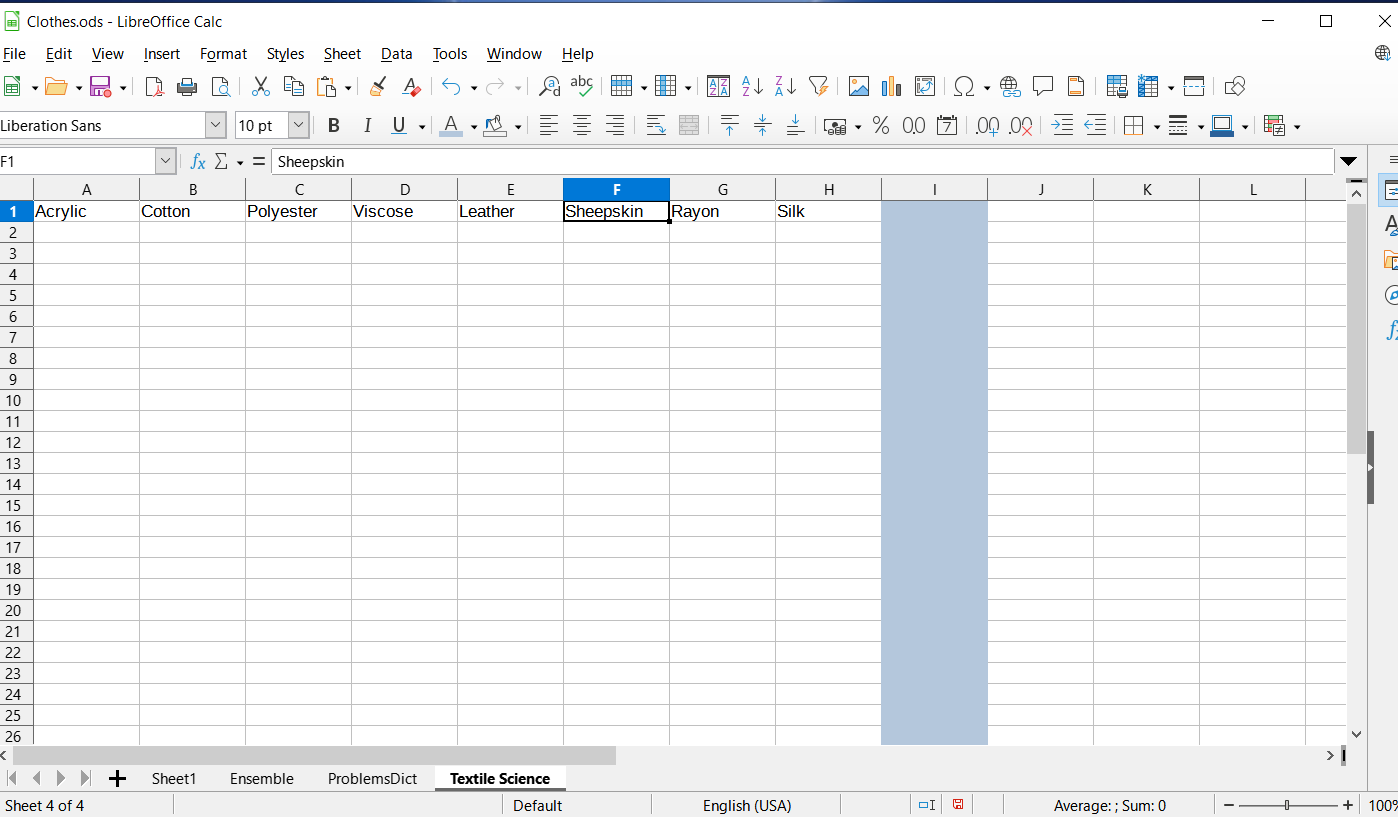Screen dimensions: 1398x817
Task: Click the Print icon
Action: 187,87
